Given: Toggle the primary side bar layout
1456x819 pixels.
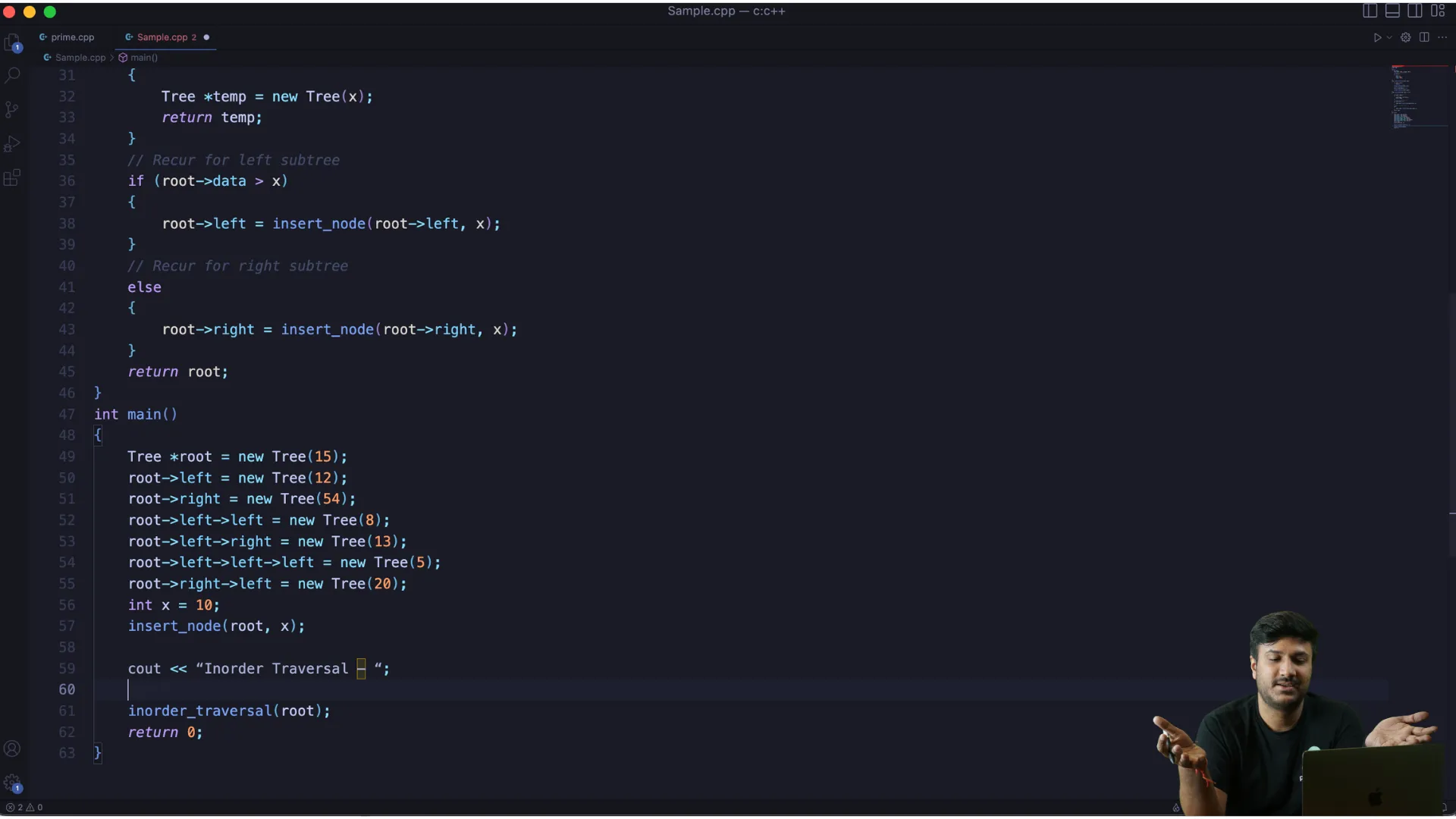Looking at the screenshot, I should coord(1370,11).
